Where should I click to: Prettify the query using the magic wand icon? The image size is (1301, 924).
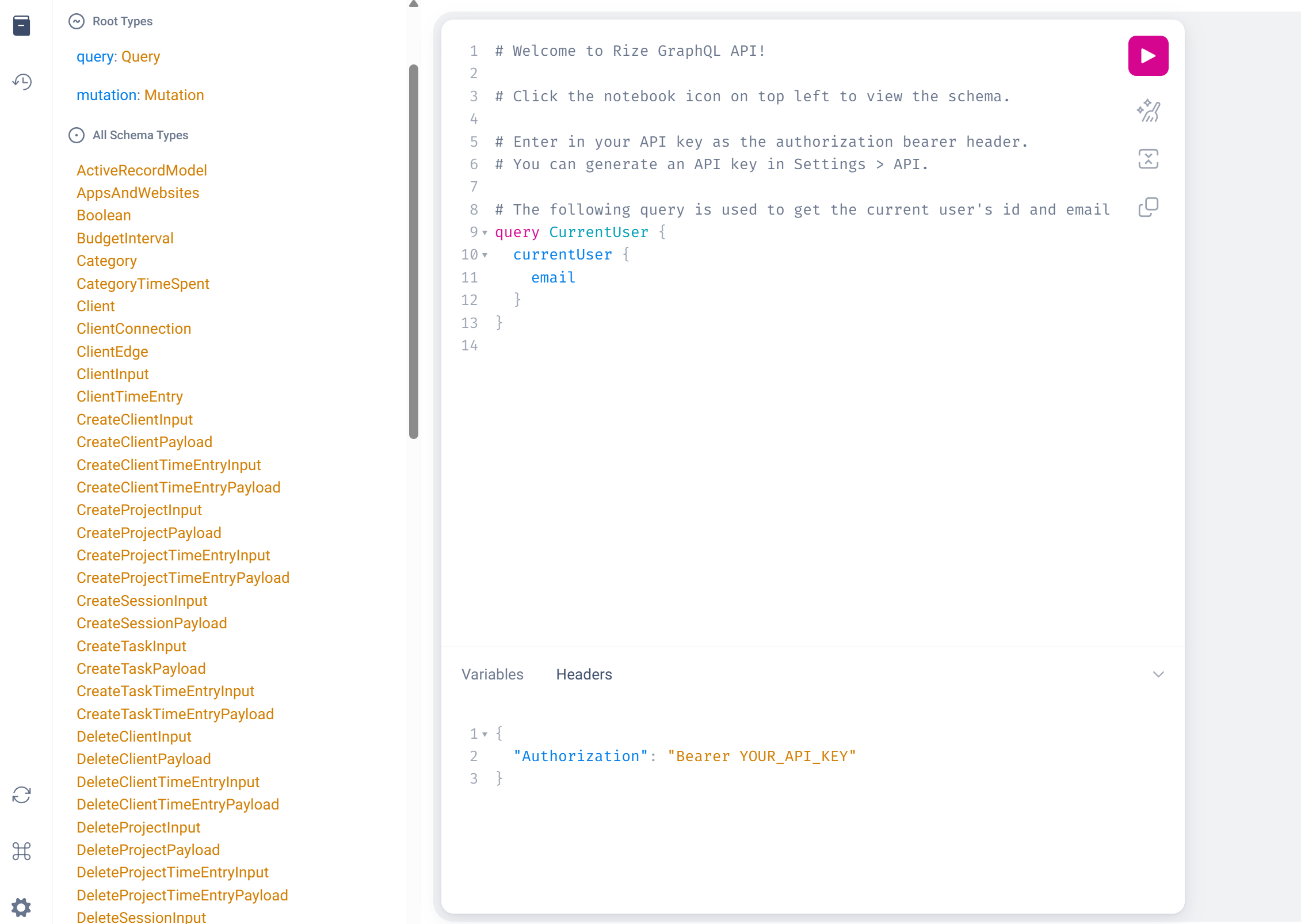pos(1148,110)
